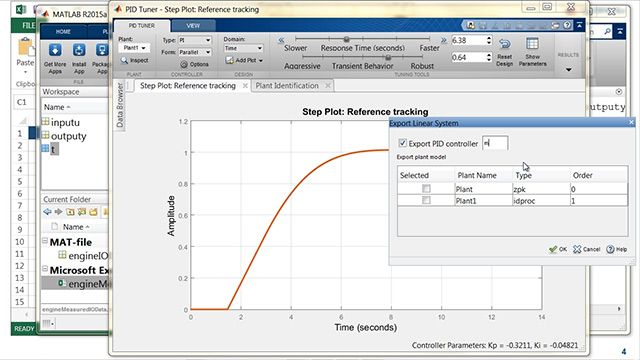The width and height of the screenshot is (640, 360).
Task: Click the PID controller export name field
Action: (495, 143)
